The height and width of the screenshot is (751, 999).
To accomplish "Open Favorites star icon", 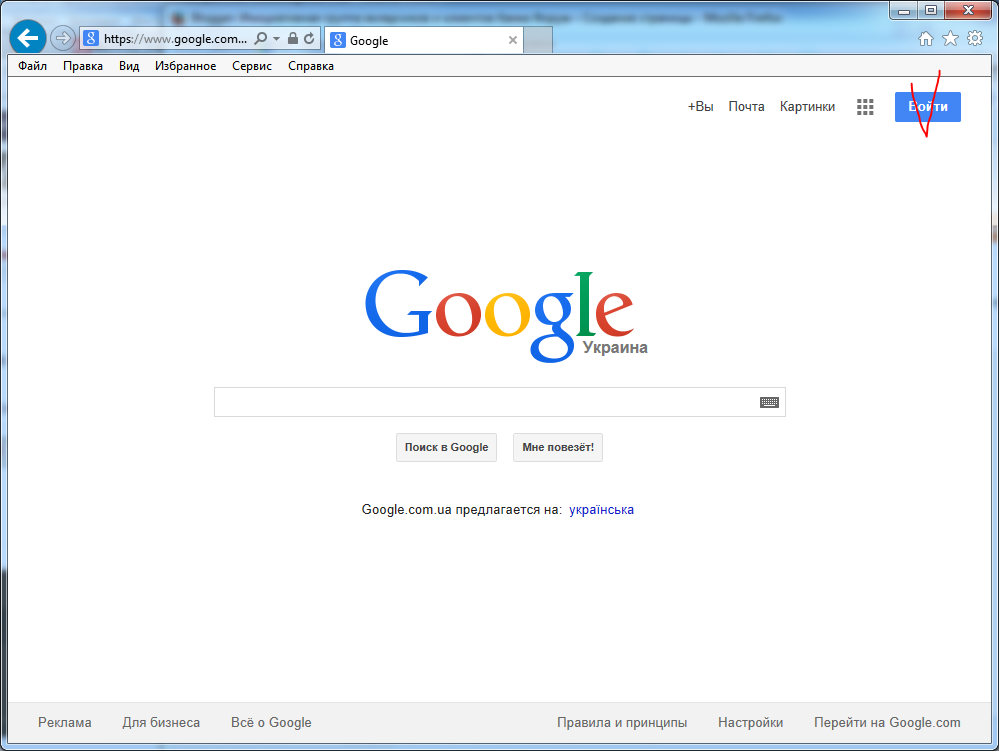I will click(950, 39).
